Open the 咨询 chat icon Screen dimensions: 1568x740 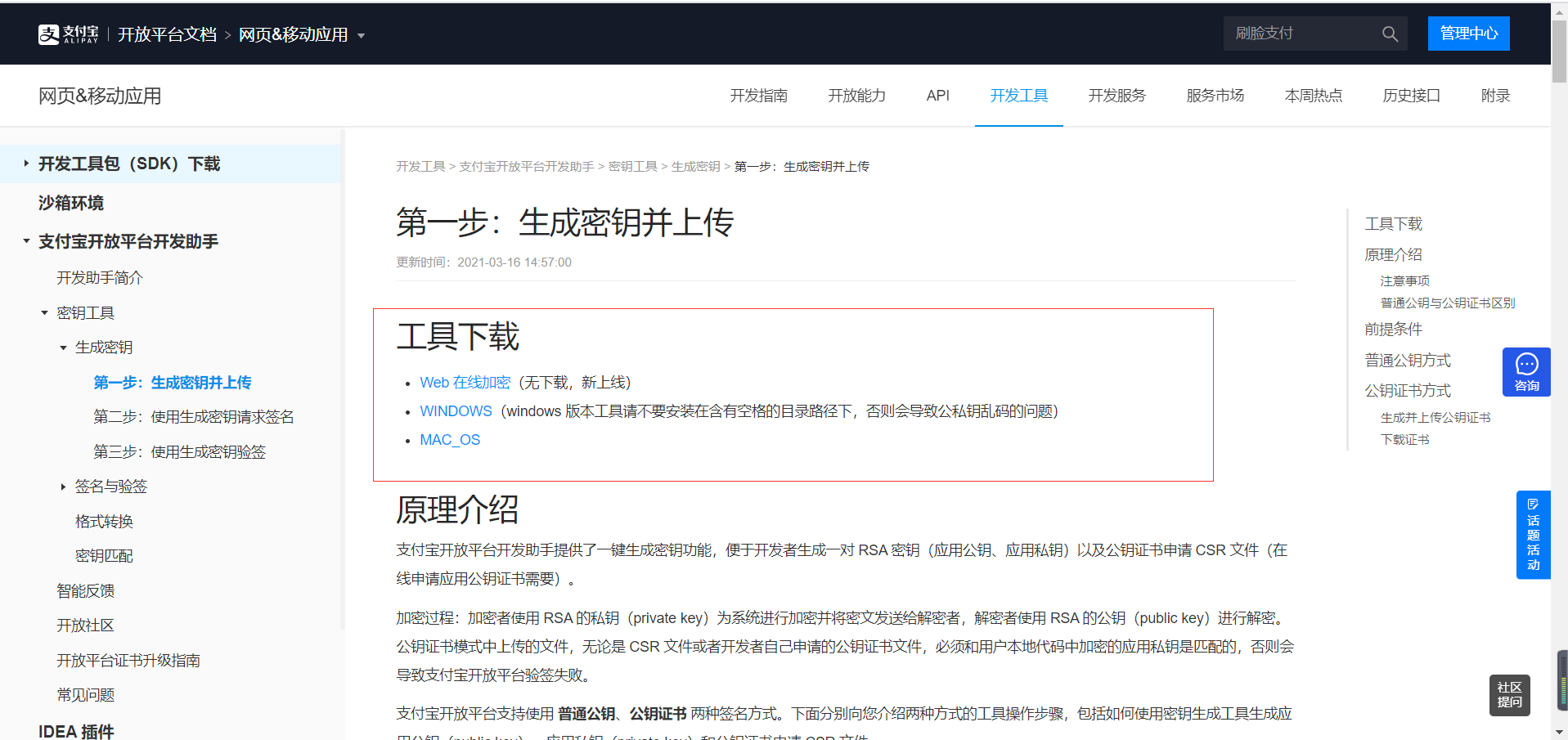pyautogui.click(x=1525, y=372)
